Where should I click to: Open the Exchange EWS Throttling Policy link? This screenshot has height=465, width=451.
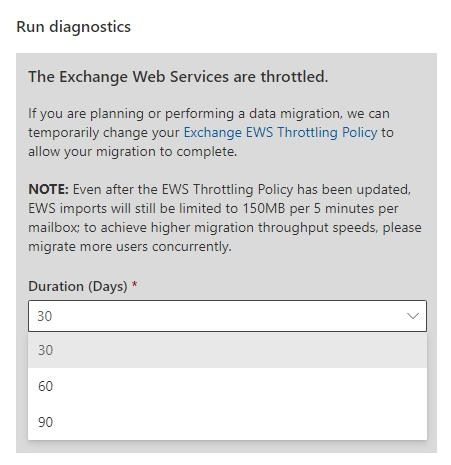(280, 132)
